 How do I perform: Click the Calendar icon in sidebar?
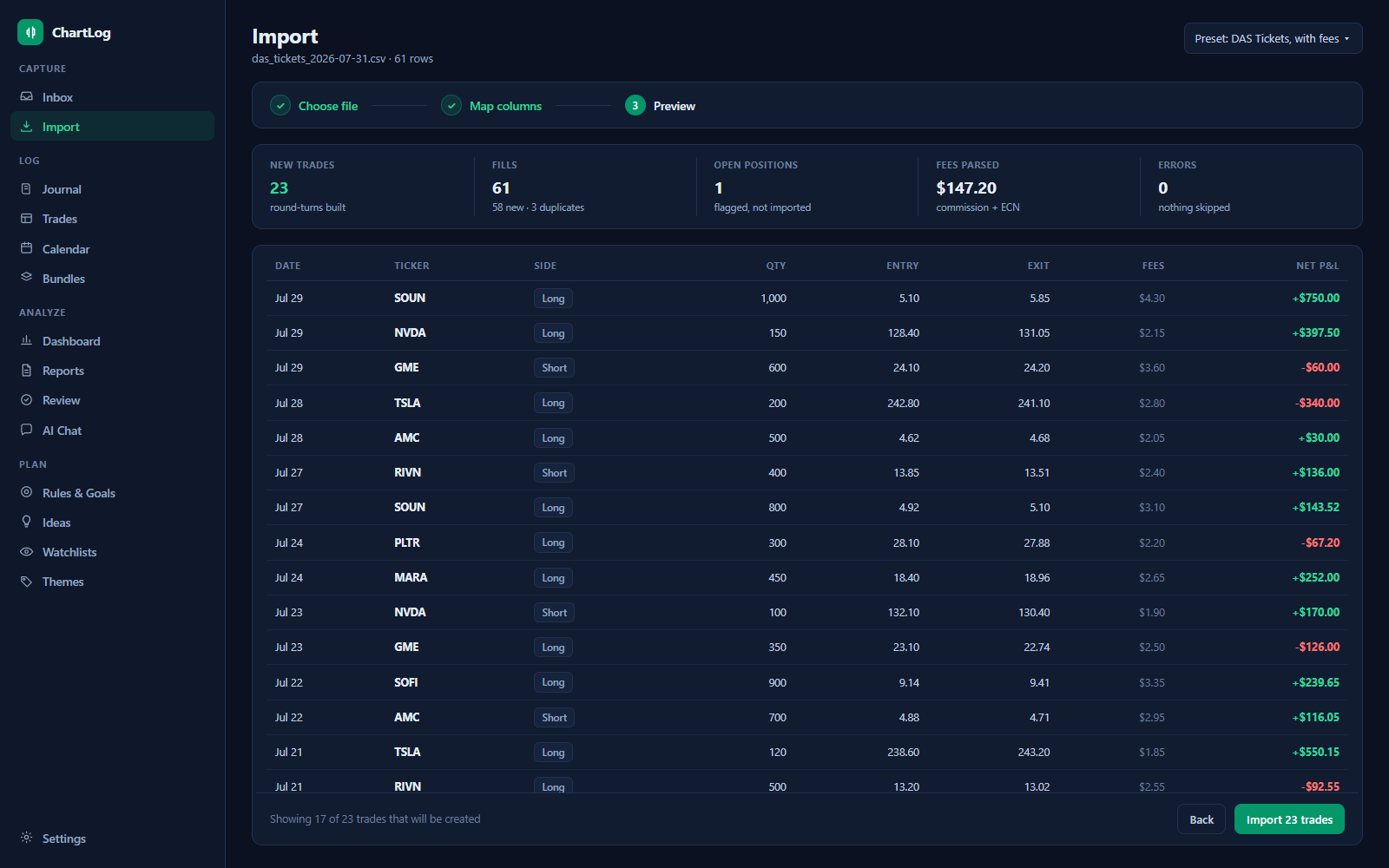27,248
